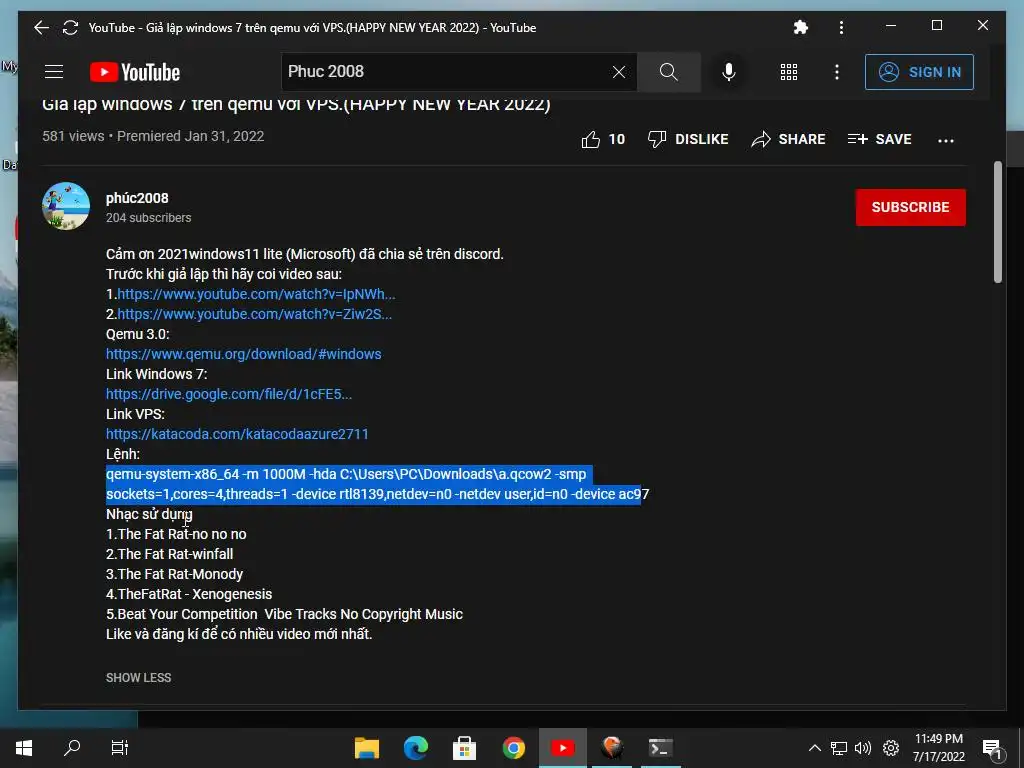Image resolution: width=1024 pixels, height=768 pixels.
Task: Run search with the magnifier button
Action: click(669, 72)
